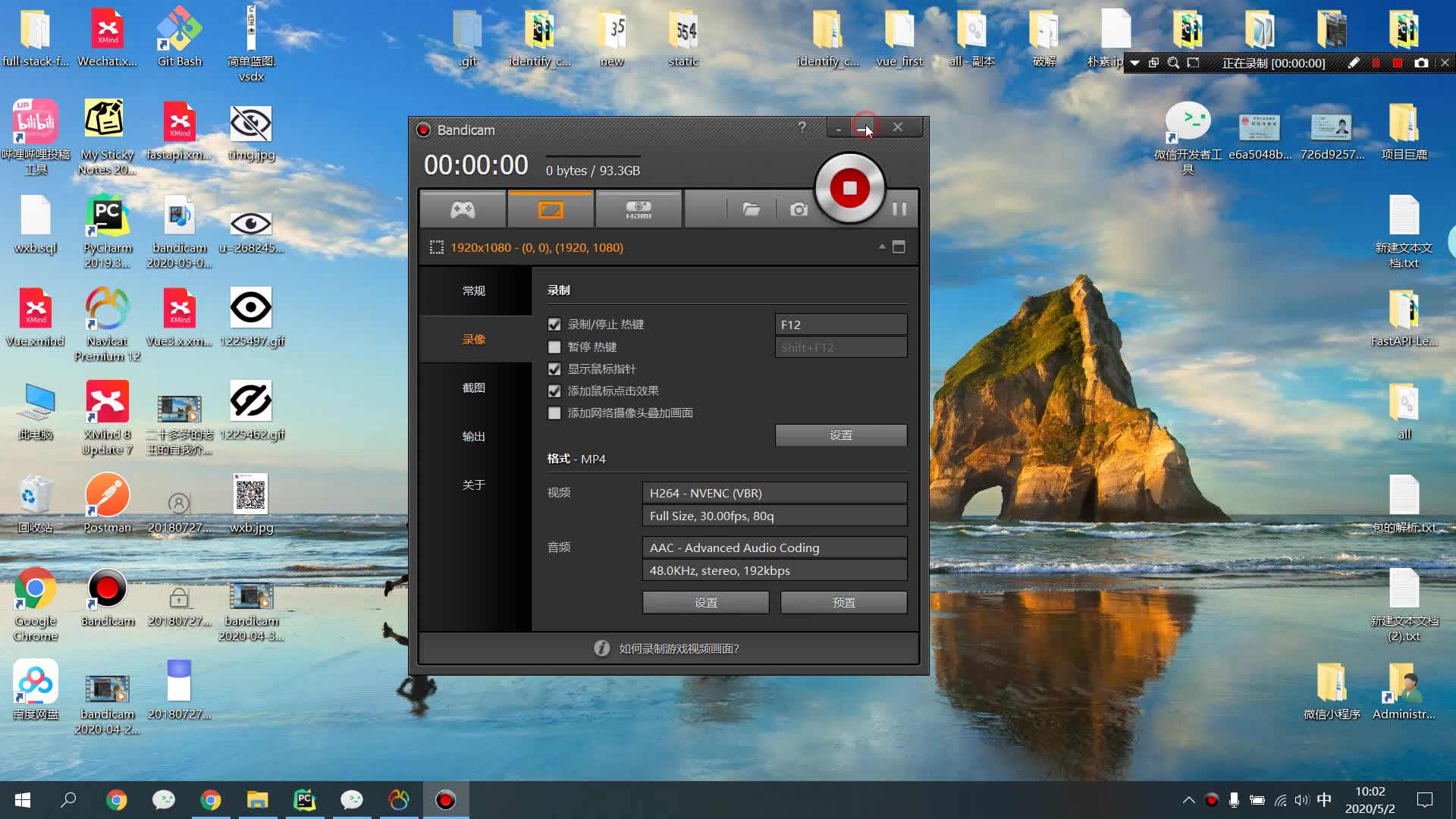
Task: Toggle 录制/停止 hotkey checkbox
Action: pos(556,324)
